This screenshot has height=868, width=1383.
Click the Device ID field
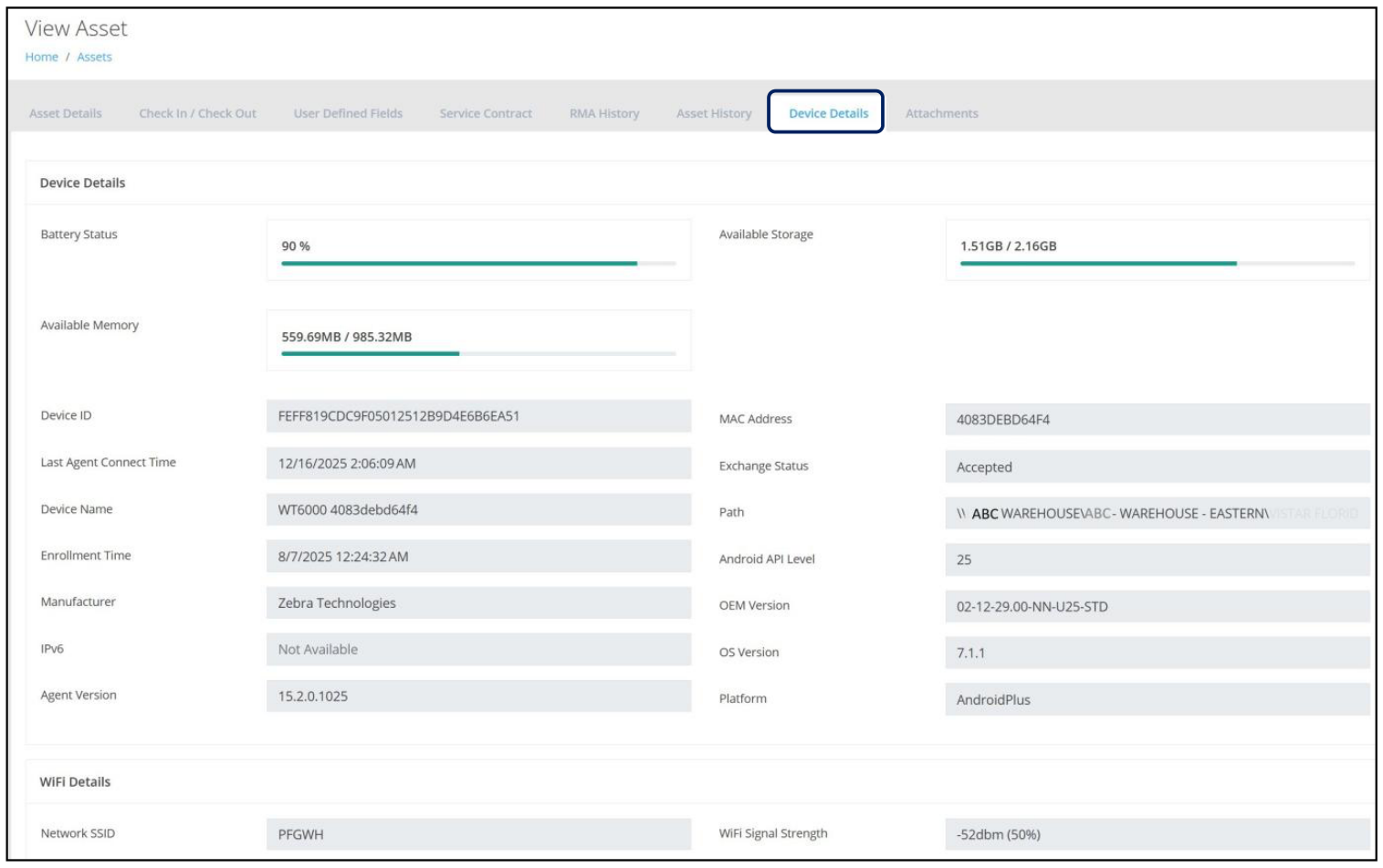(478, 416)
